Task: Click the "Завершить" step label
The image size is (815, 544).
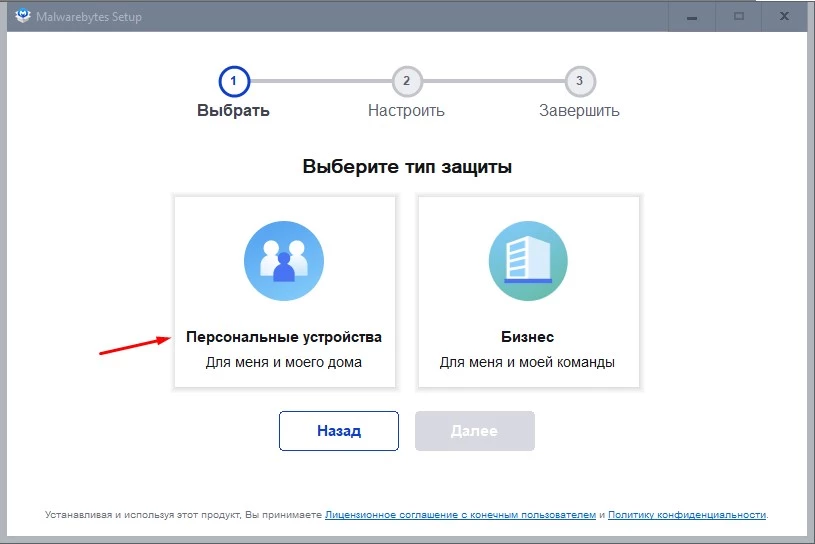Action: (x=579, y=111)
